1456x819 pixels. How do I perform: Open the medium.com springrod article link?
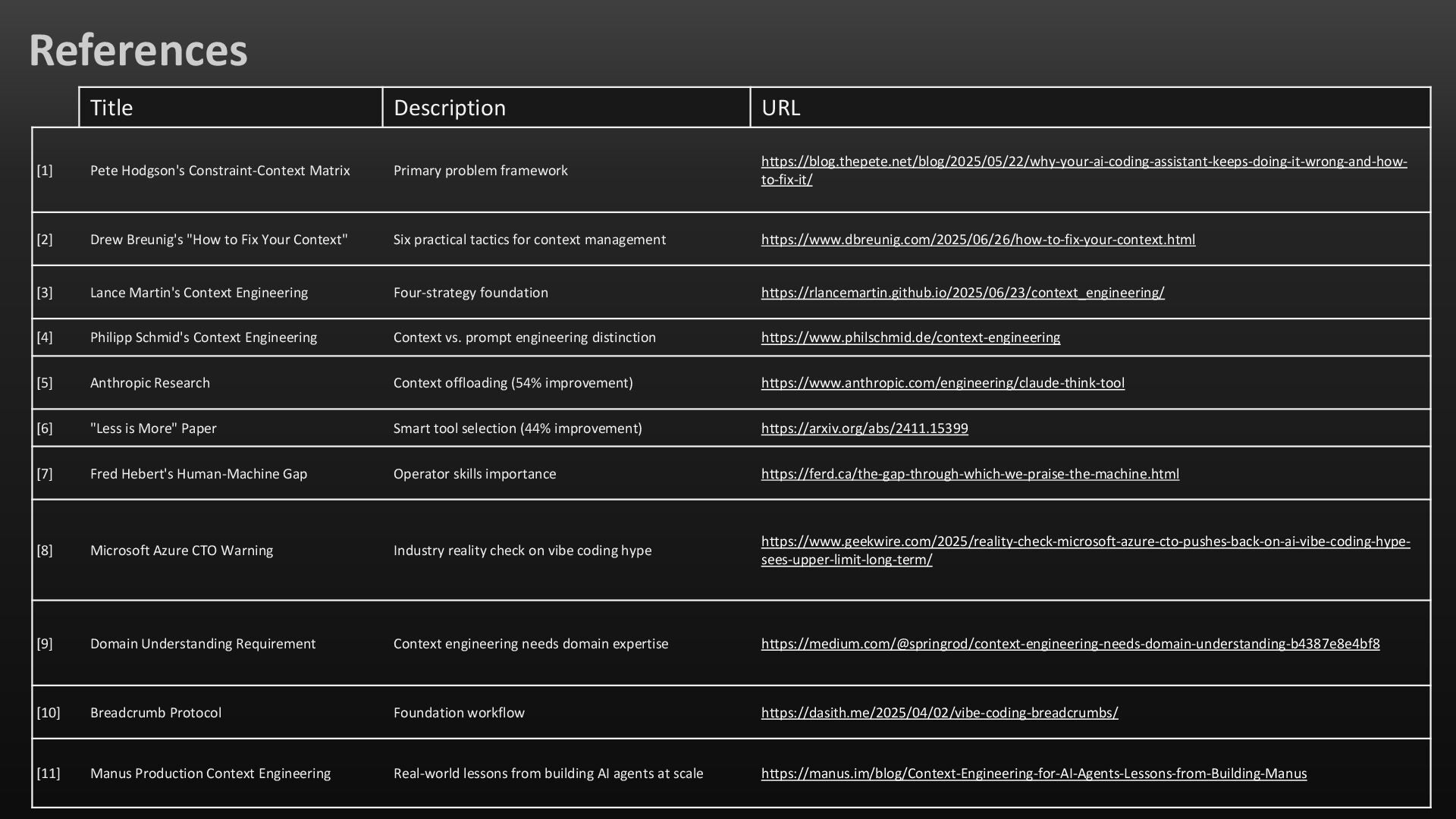[x=1070, y=644]
